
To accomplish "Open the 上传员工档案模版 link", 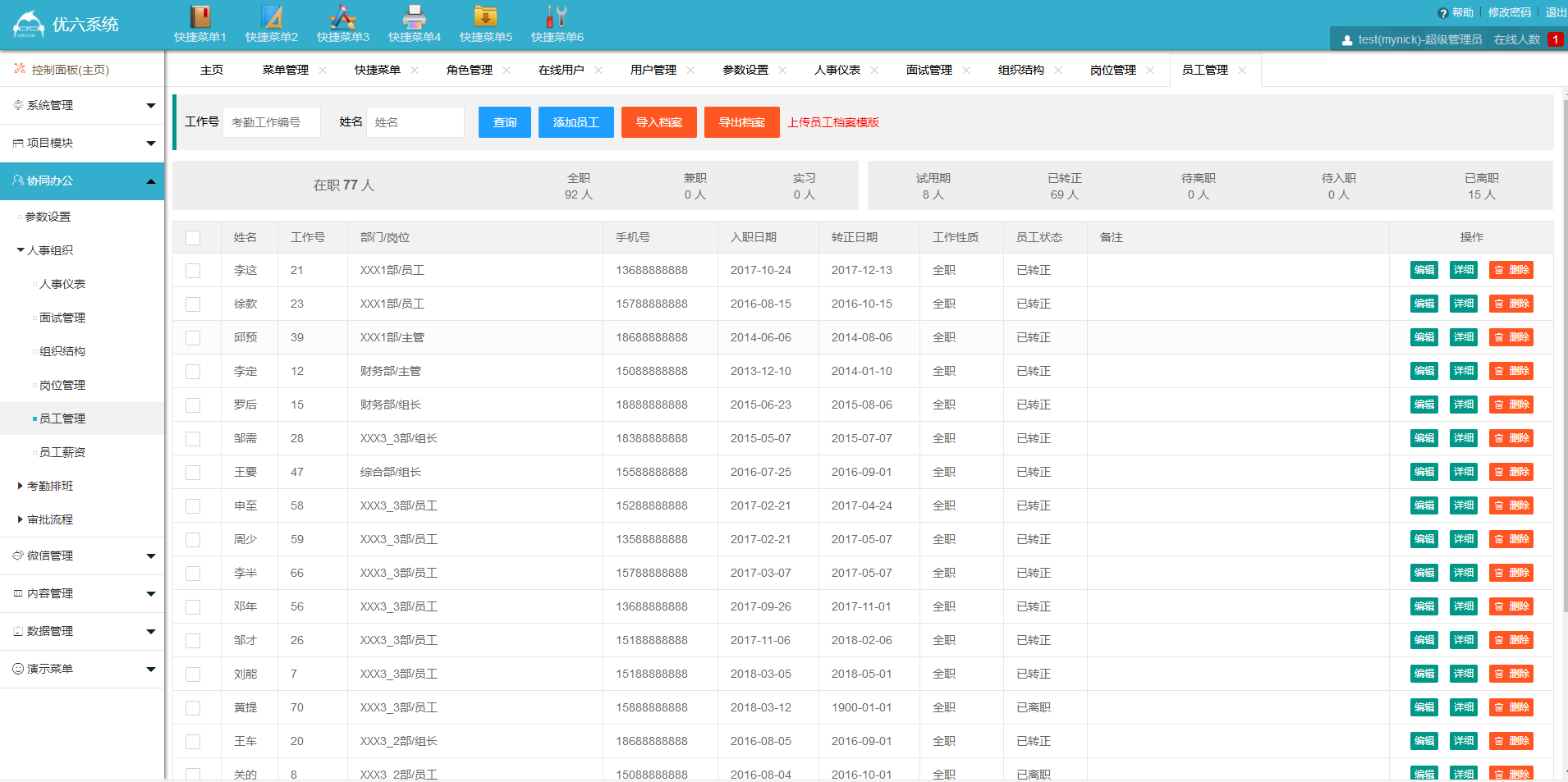I will click(x=833, y=122).
